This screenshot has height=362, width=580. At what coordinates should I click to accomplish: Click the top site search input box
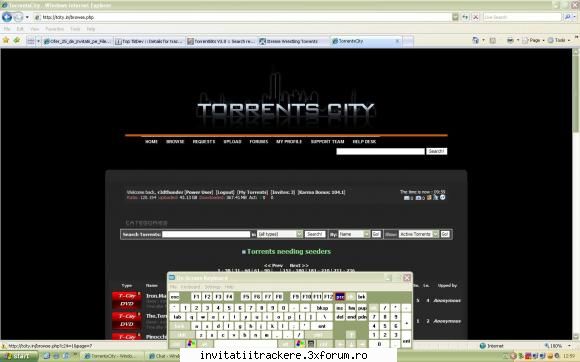tap(380, 151)
